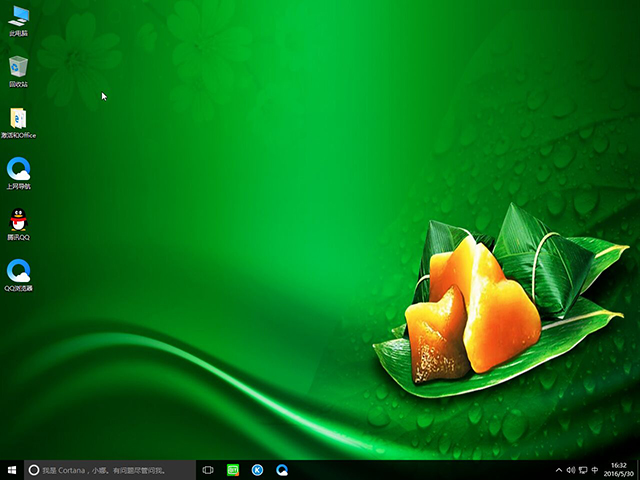Click the Cortana circle icon
This screenshot has width=640, height=480.
click(x=33, y=469)
